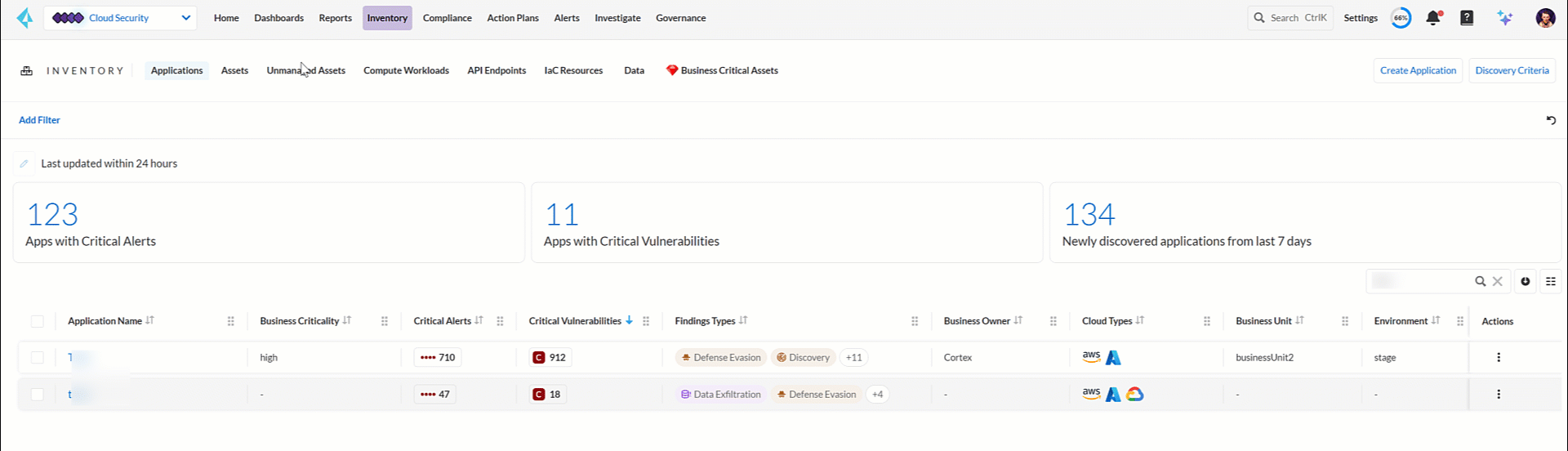The image size is (1568, 451).
Task: Open Action Plans in top navigation
Action: pyautogui.click(x=513, y=18)
